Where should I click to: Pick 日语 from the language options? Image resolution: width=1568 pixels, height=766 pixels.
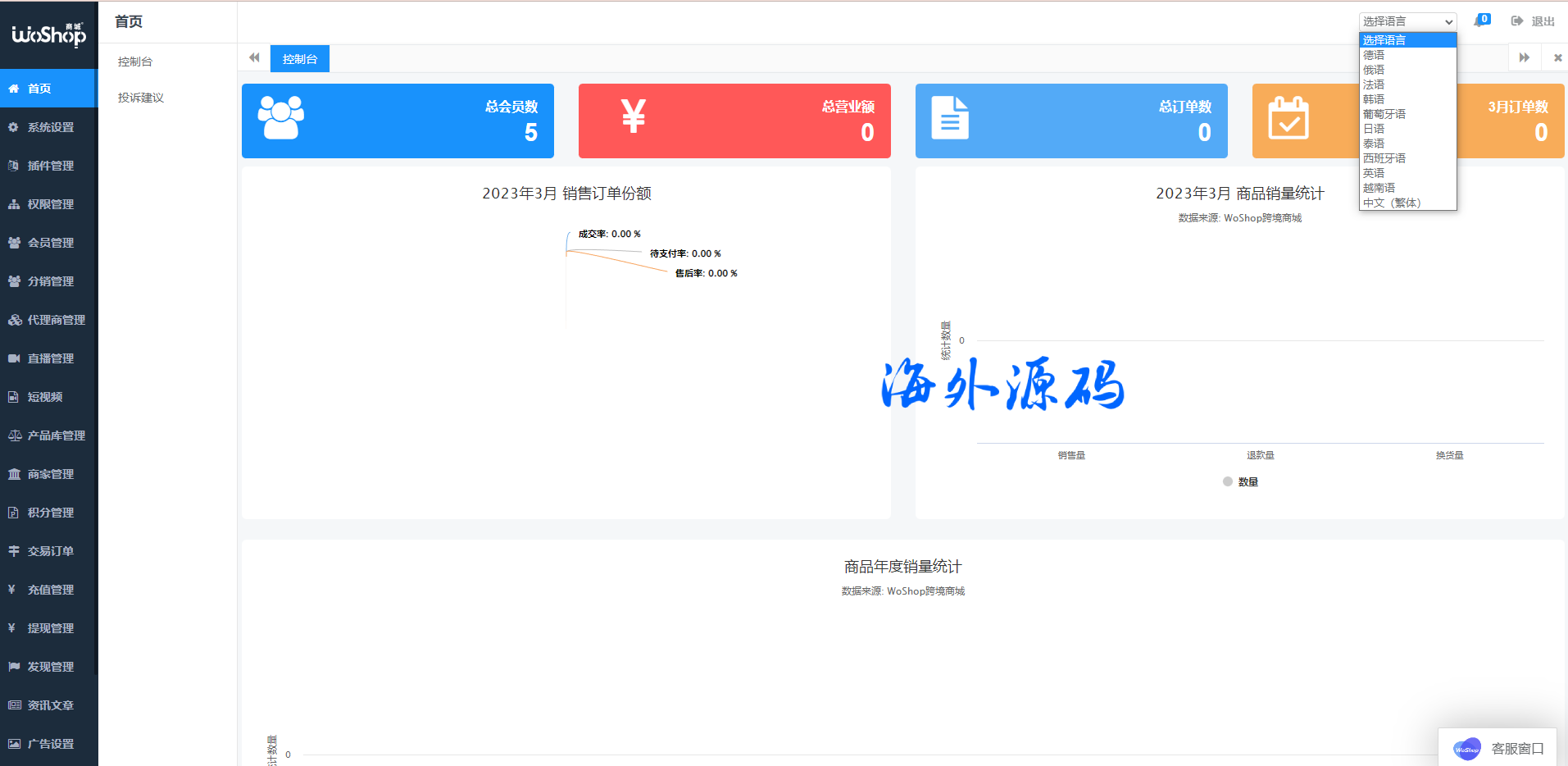point(1374,129)
